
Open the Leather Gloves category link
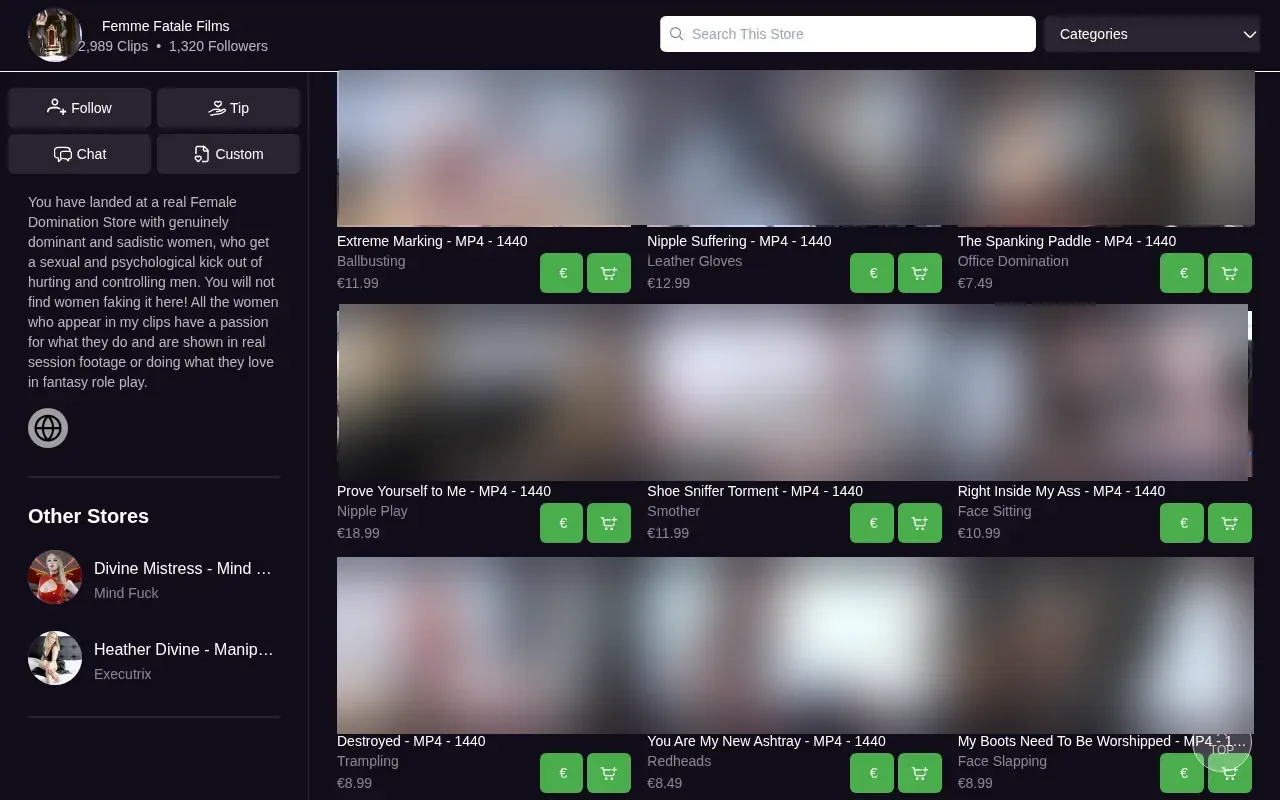tap(695, 261)
